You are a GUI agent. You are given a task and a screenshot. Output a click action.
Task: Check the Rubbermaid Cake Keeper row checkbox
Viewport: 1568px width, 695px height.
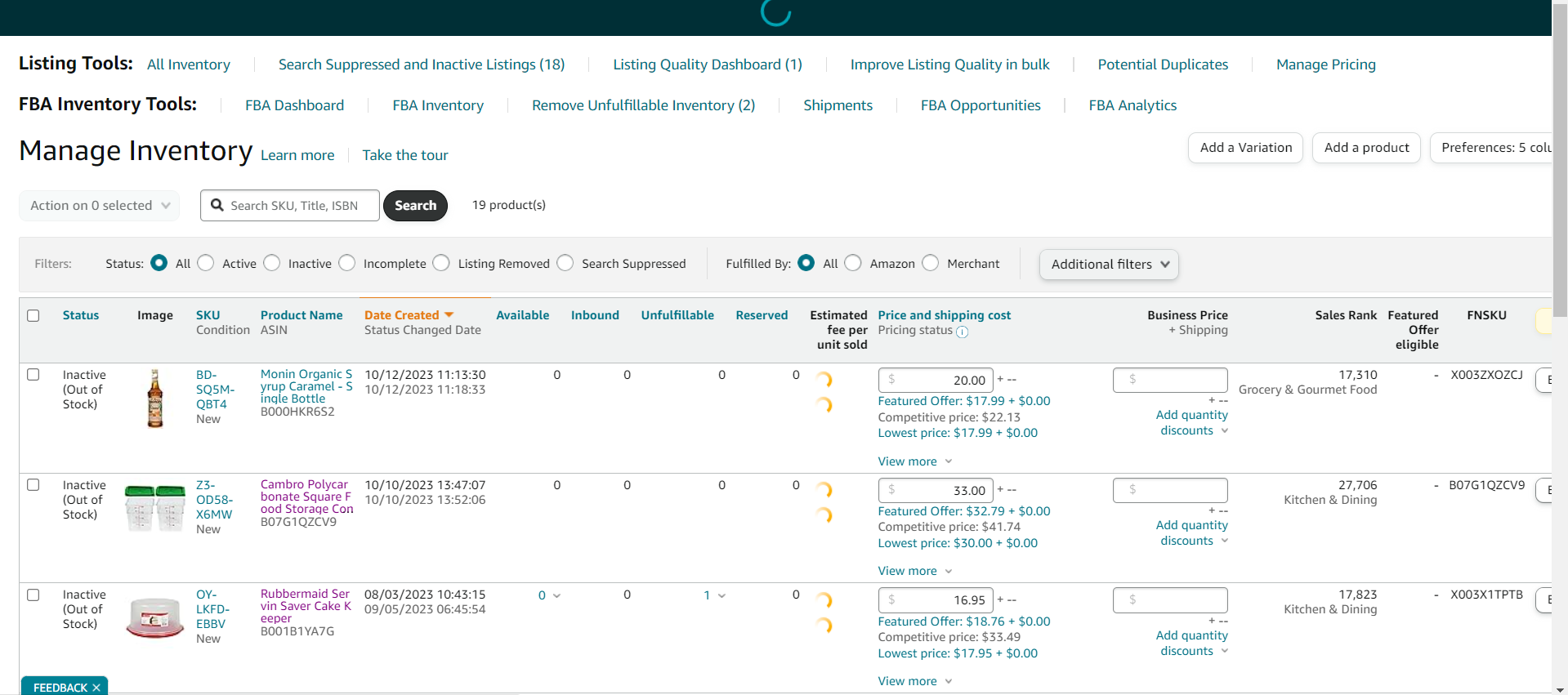coord(34,595)
